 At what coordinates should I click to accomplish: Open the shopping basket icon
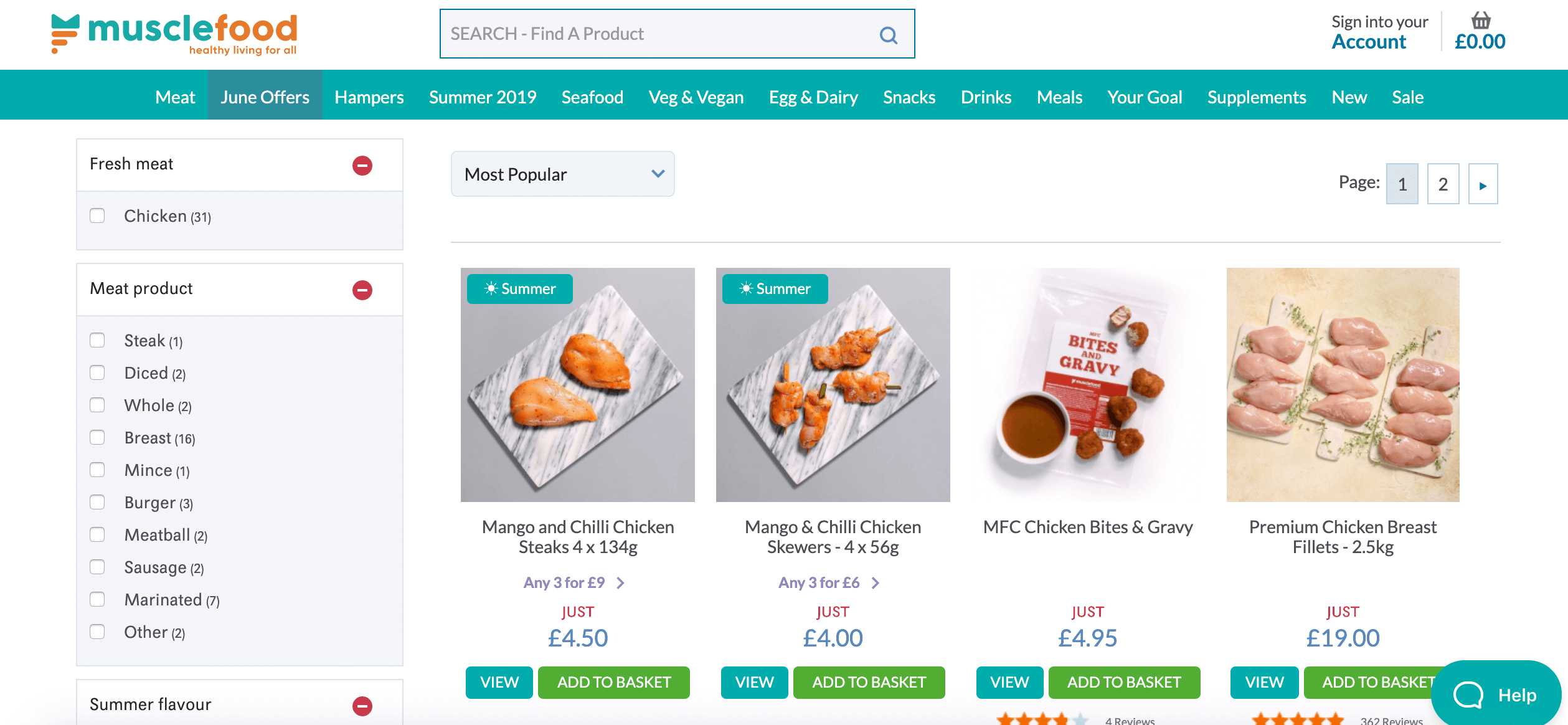coord(1480,21)
